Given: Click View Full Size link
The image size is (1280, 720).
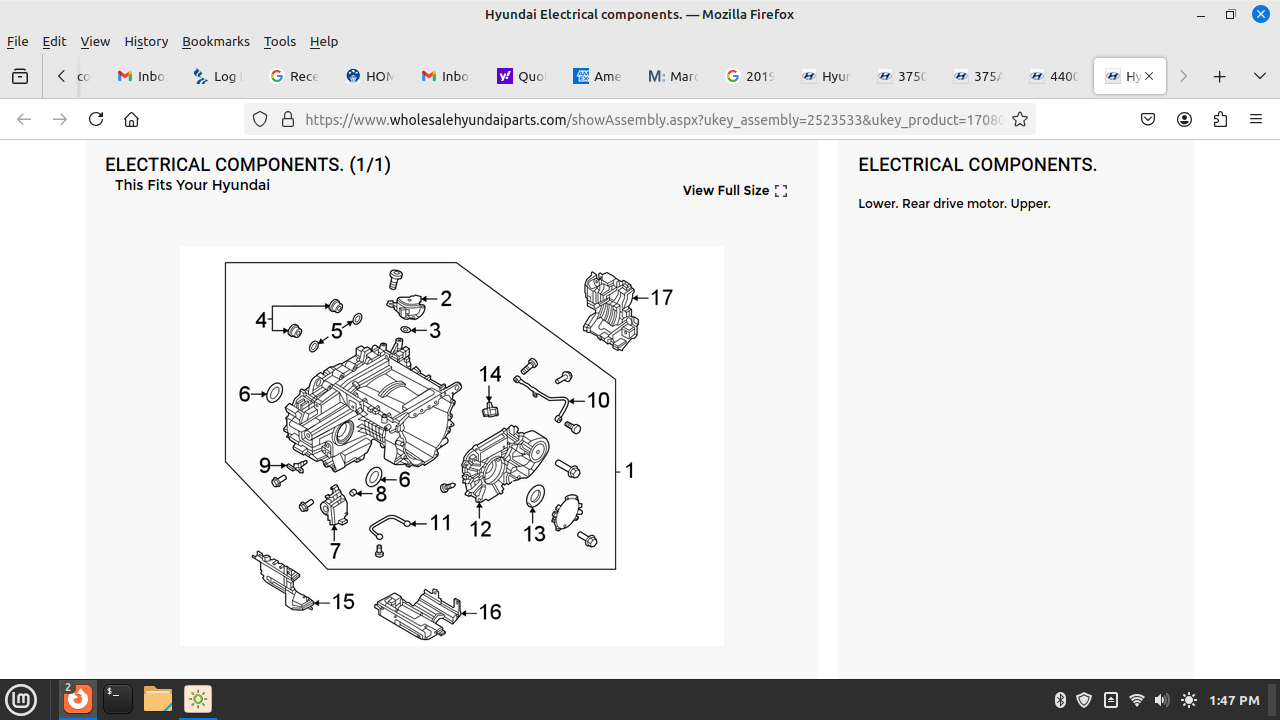Looking at the screenshot, I should pyautogui.click(x=734, y=190).
